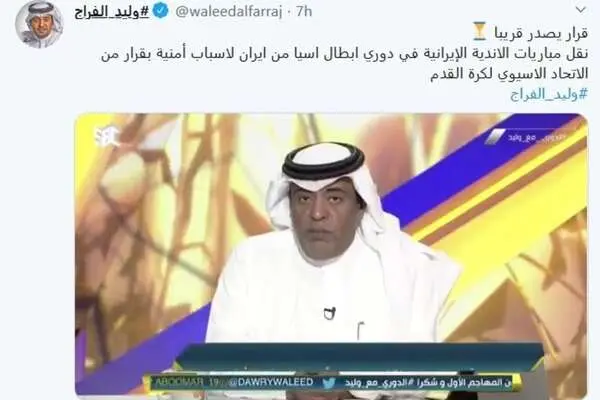Click the Twitter bird icon in ticker
Viewport: 600px width, 400px height.
[328, 382]
